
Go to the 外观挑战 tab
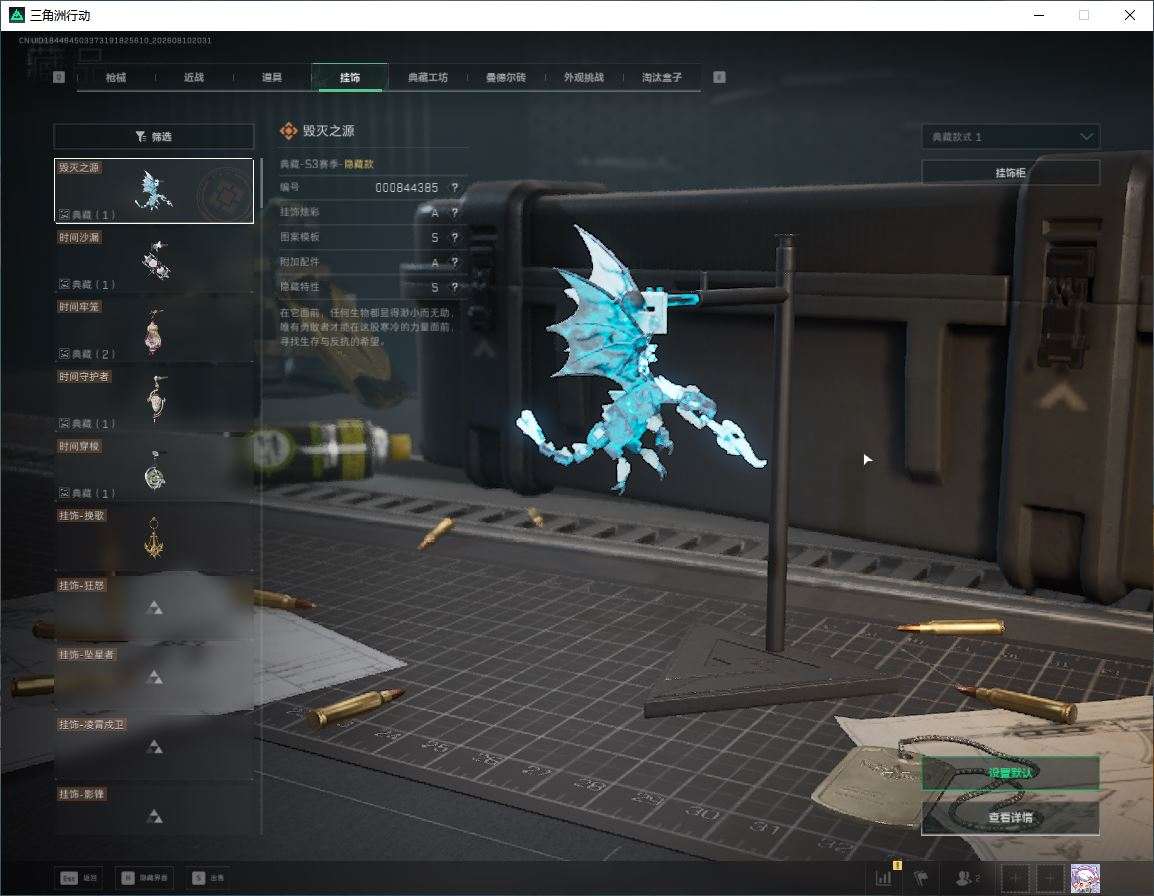click(584, 77)
